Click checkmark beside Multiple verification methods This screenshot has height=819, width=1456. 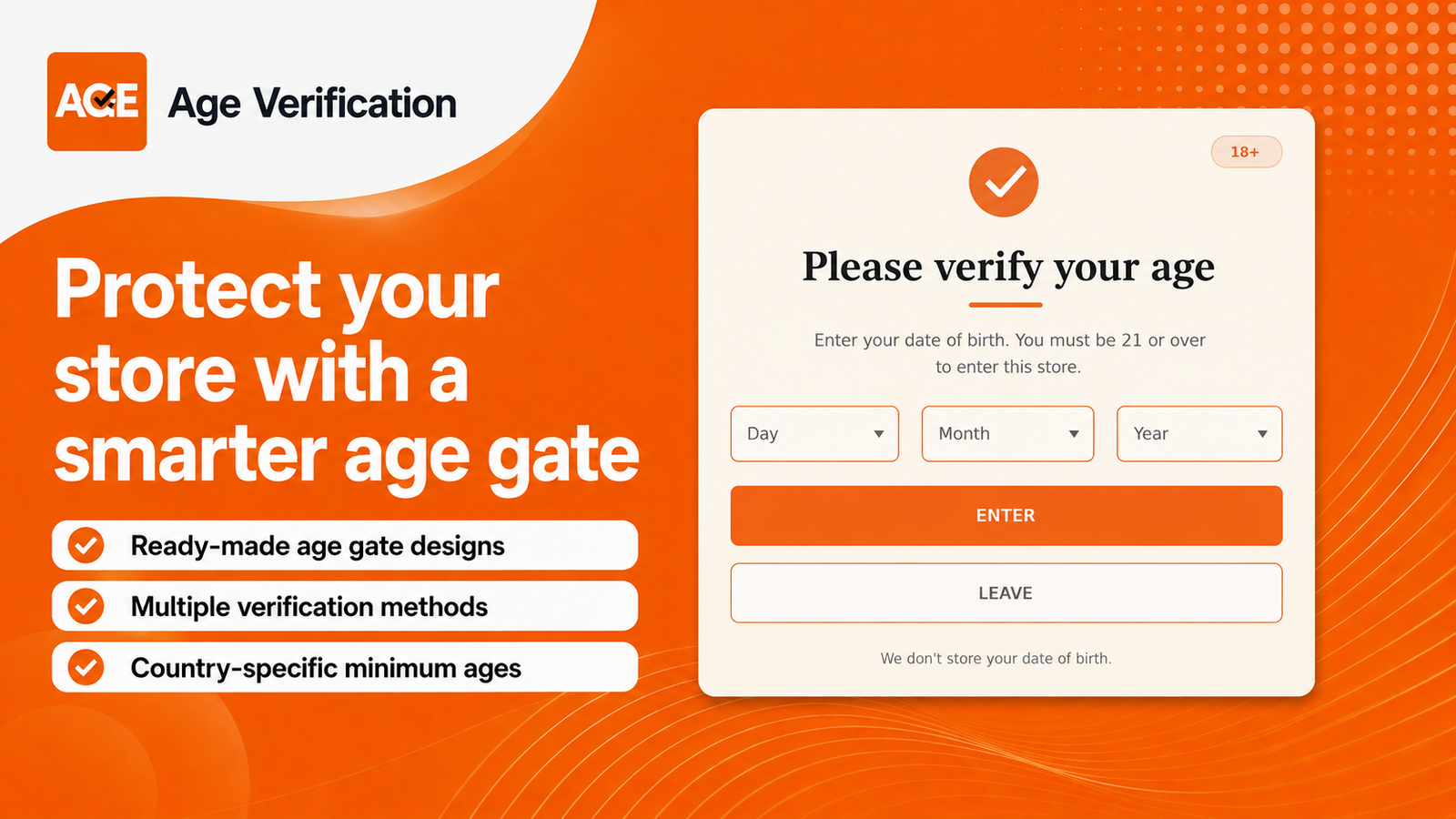(x=86, y=606)
